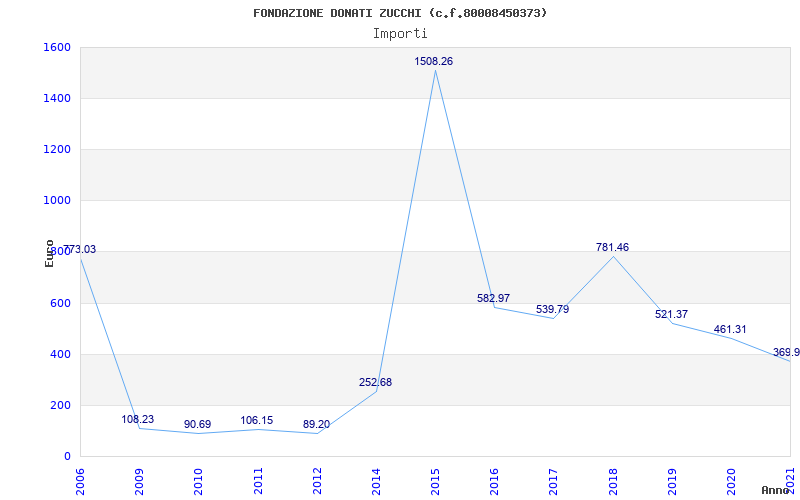
Task: Click the 2018 x-axis year label
Action: (613, 481)
